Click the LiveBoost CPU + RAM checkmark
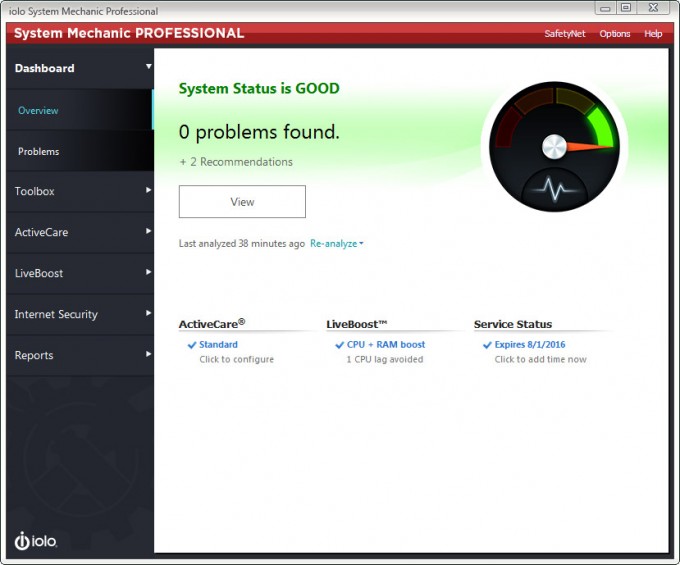The height and width of the screenshot is (565, 680). (x=340, y=345)
